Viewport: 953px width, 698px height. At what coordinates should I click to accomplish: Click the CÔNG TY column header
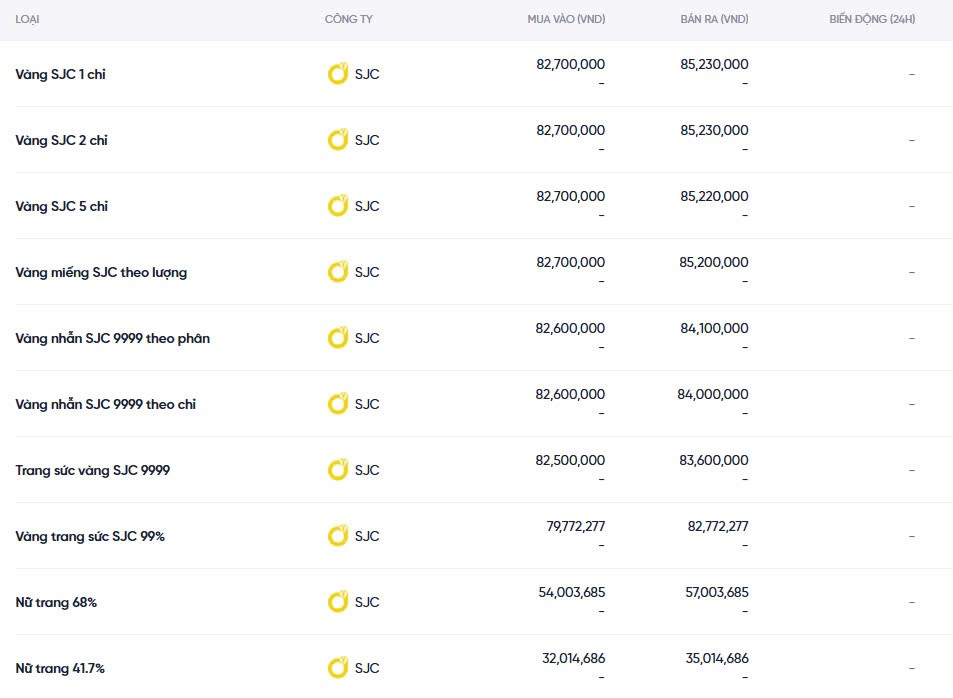tap(348, 20)
